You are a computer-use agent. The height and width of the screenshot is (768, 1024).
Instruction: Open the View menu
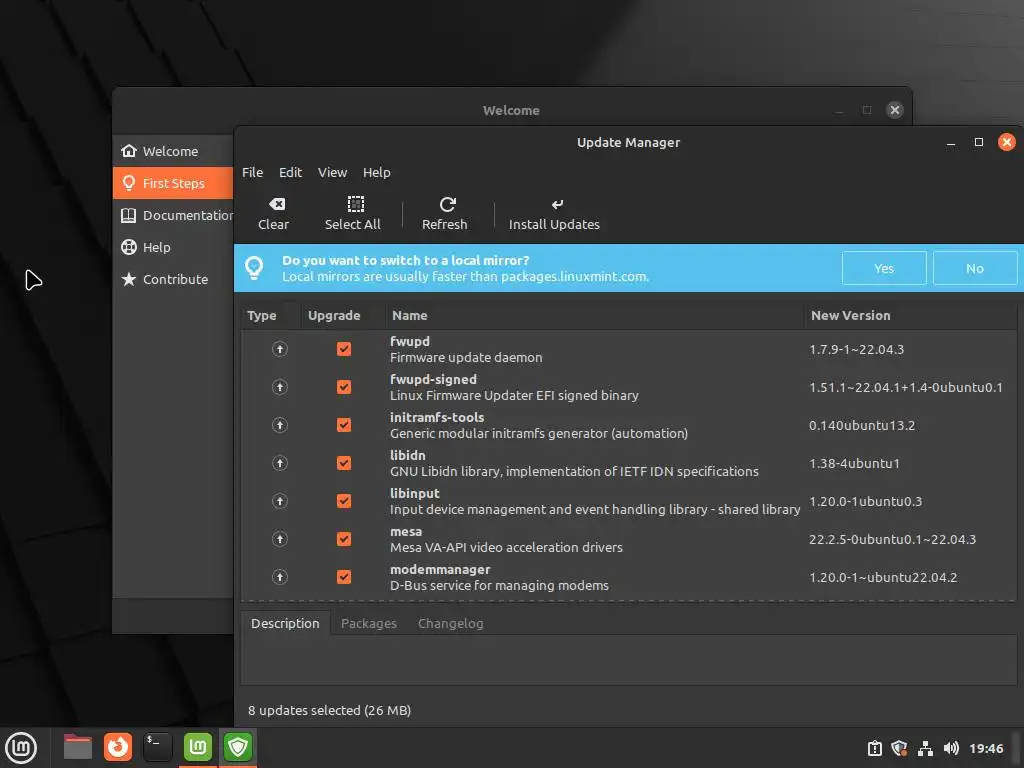pyautogui.click(x=332, y=172)
